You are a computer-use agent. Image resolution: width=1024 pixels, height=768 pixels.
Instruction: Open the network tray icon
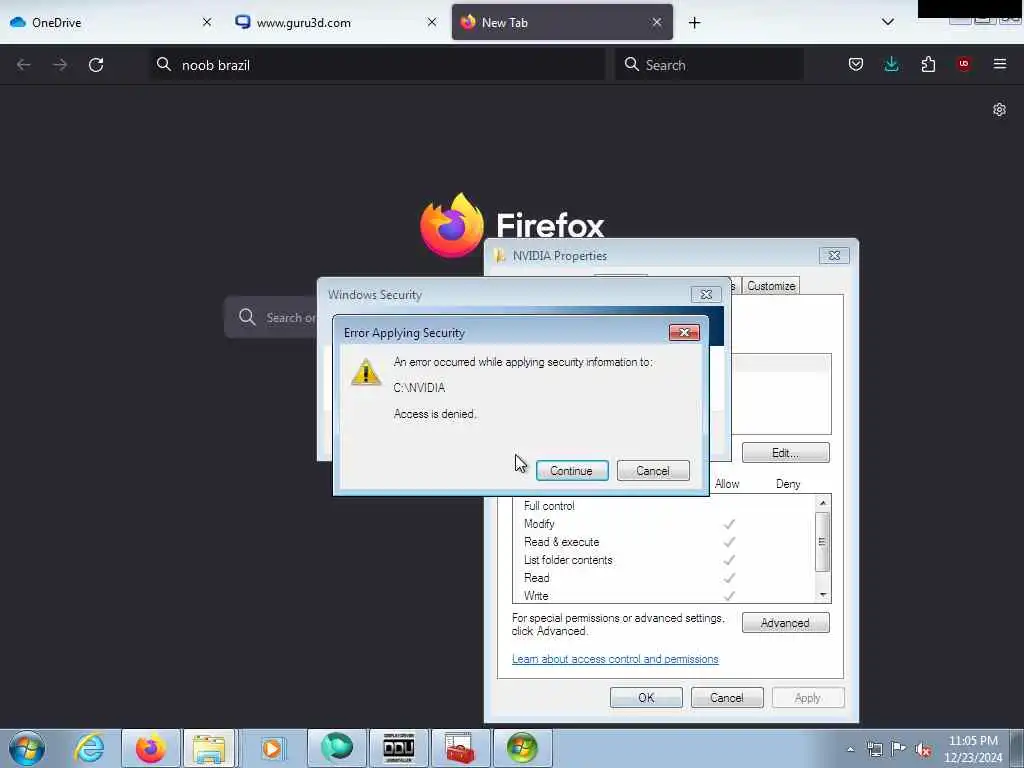coord(874,749)
